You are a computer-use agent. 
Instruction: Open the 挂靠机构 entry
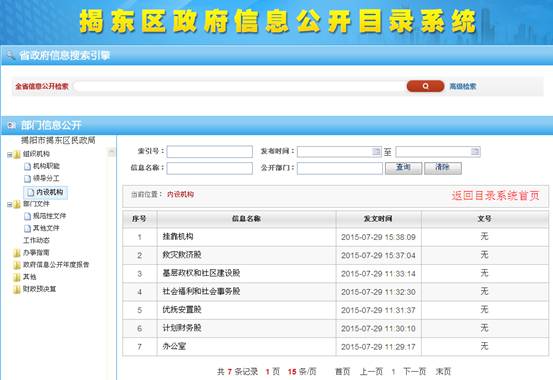pos(178,236)
